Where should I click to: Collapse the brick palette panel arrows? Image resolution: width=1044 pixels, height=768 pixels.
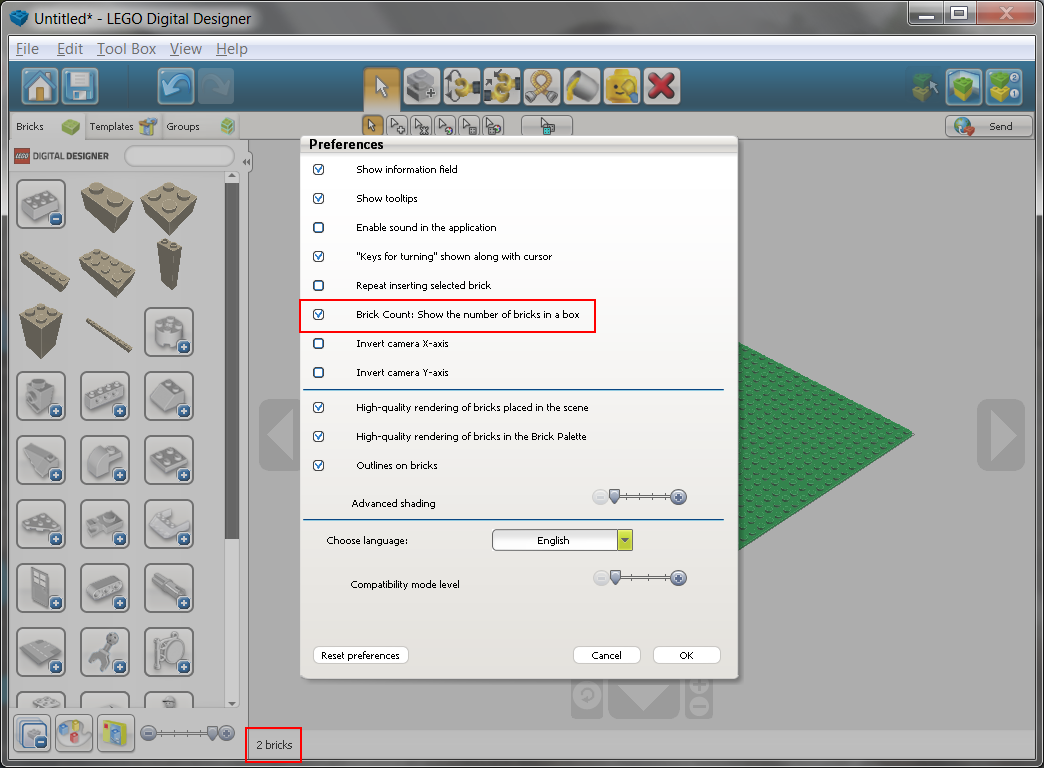(246, 162)
